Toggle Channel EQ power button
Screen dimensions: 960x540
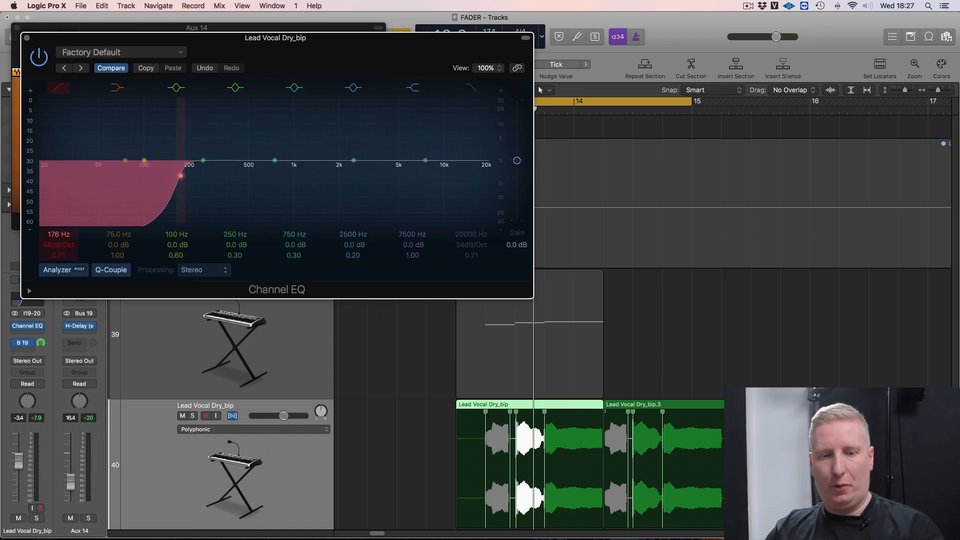[39, 57]
